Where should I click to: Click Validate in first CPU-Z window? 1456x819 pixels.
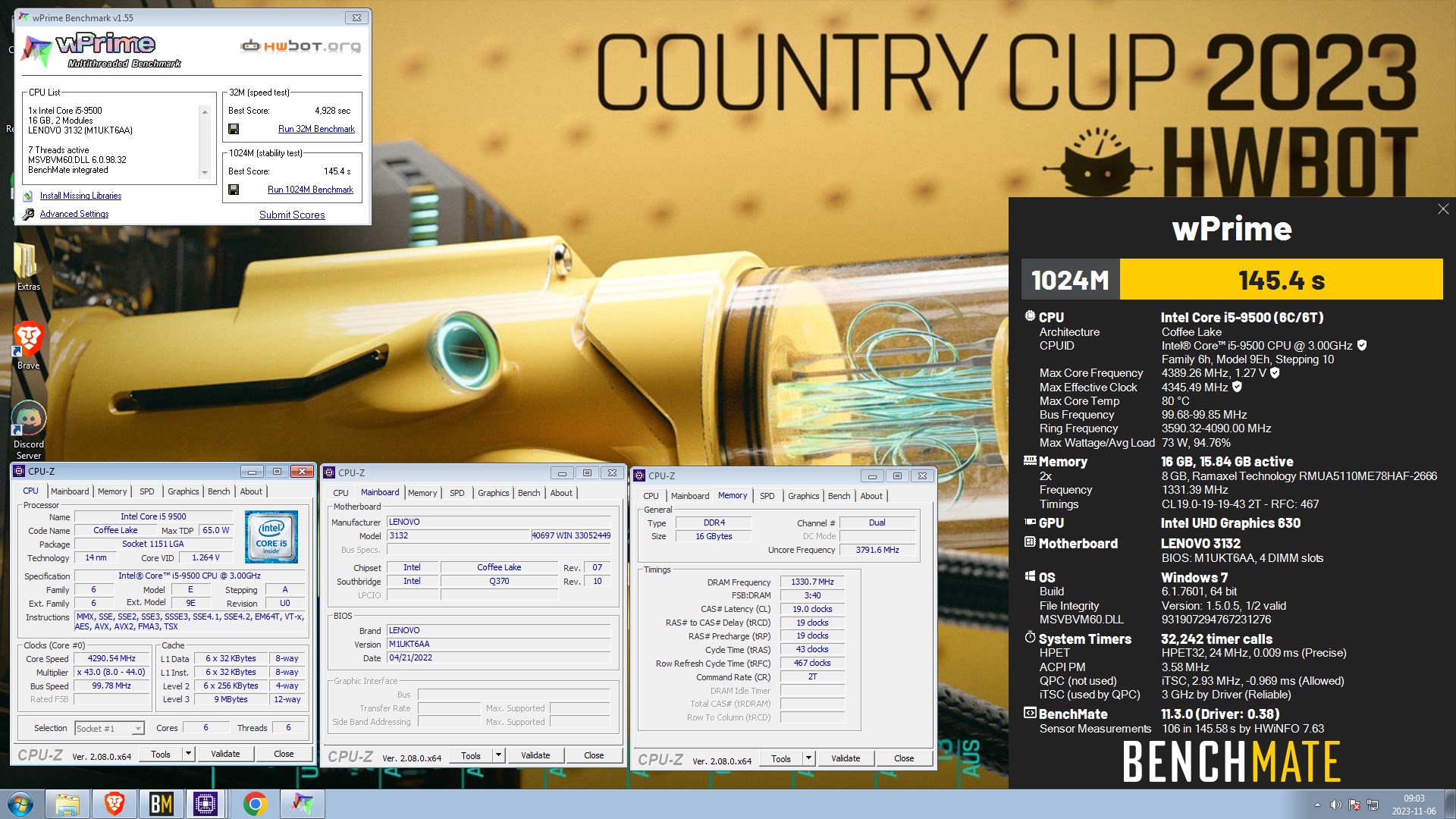225,754
